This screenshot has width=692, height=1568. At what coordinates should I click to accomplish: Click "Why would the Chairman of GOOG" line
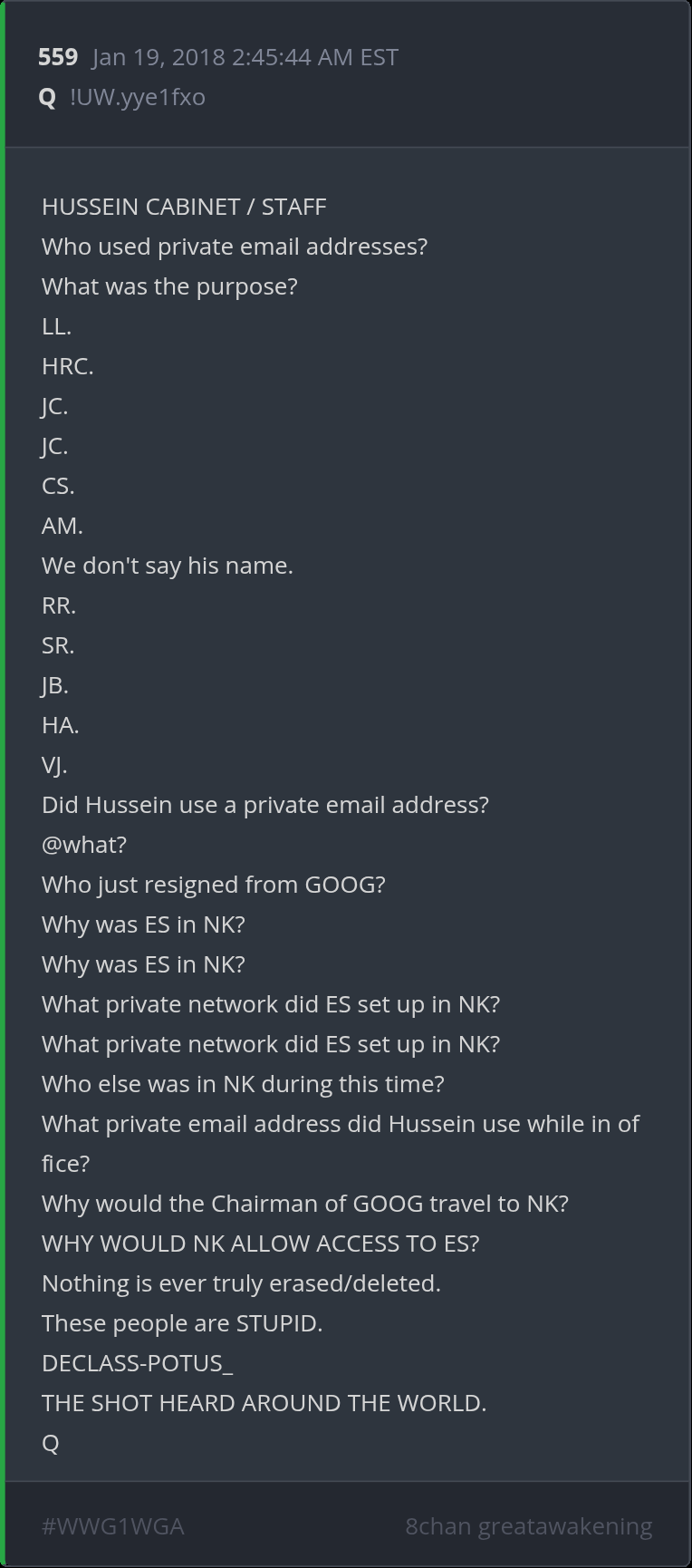click(305, 1204)
